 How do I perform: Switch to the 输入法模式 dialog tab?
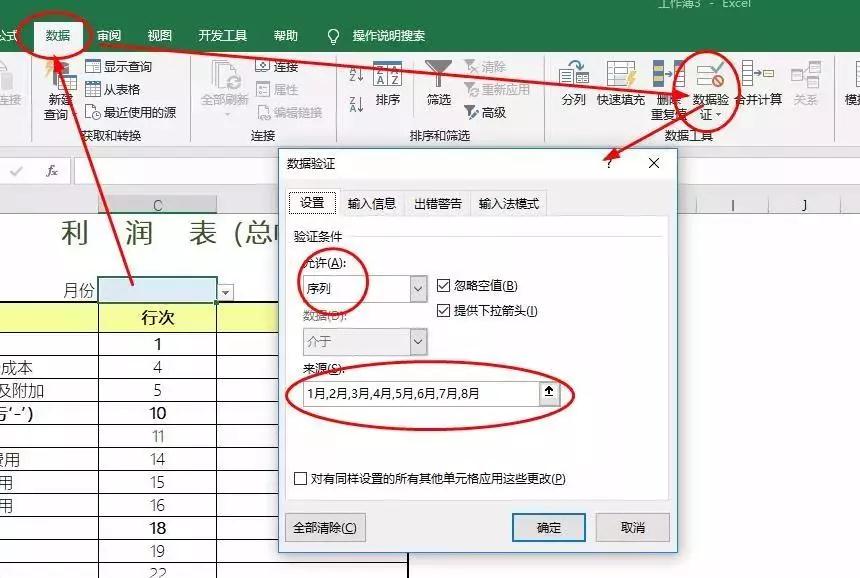pos(508,203)
